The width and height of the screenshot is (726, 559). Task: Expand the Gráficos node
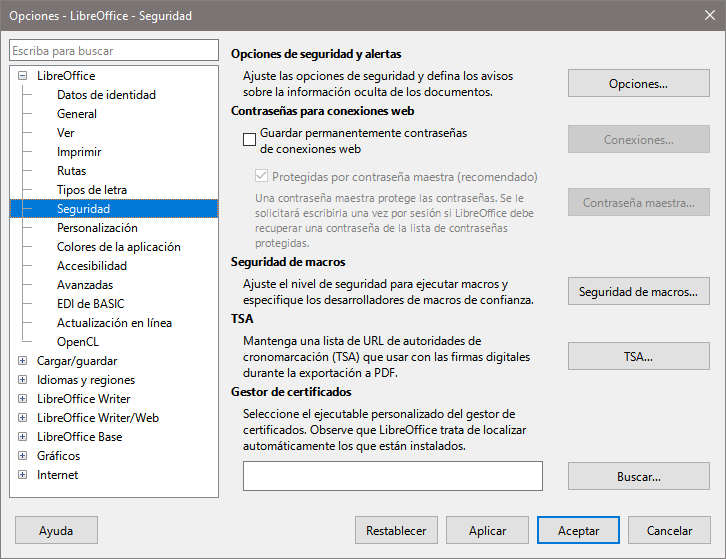pos(22,456)
